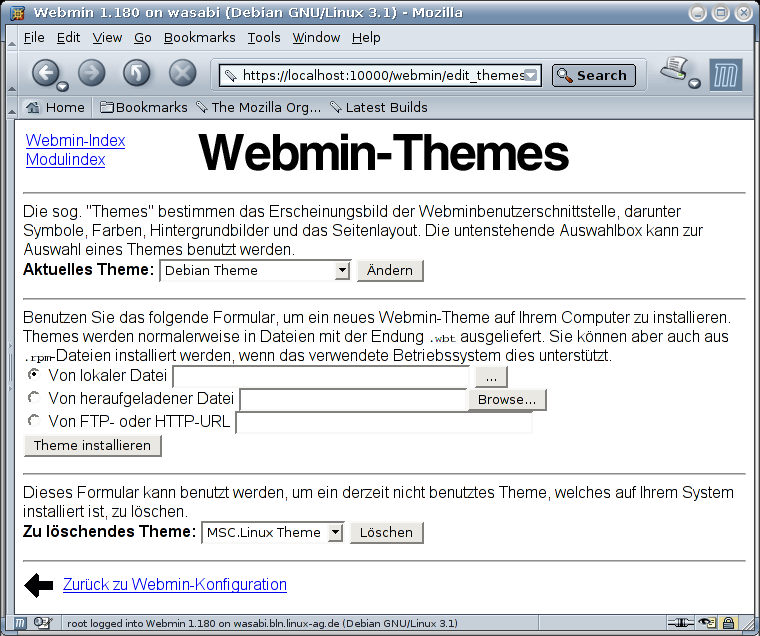Open the Go menu
Screen dimensions: 760x636
tap(142, 37)
